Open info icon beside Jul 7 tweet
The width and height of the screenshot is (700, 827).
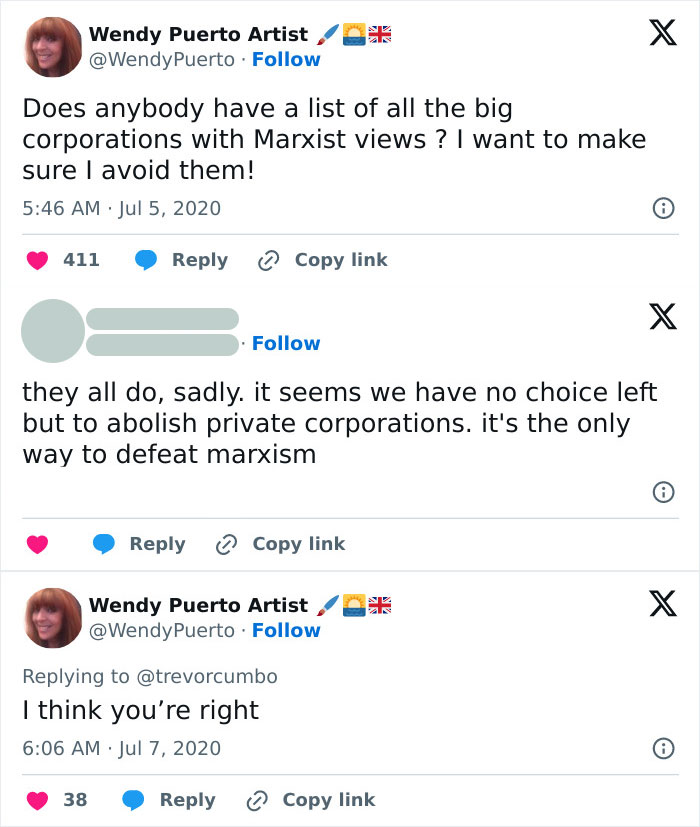coord(661,748)
